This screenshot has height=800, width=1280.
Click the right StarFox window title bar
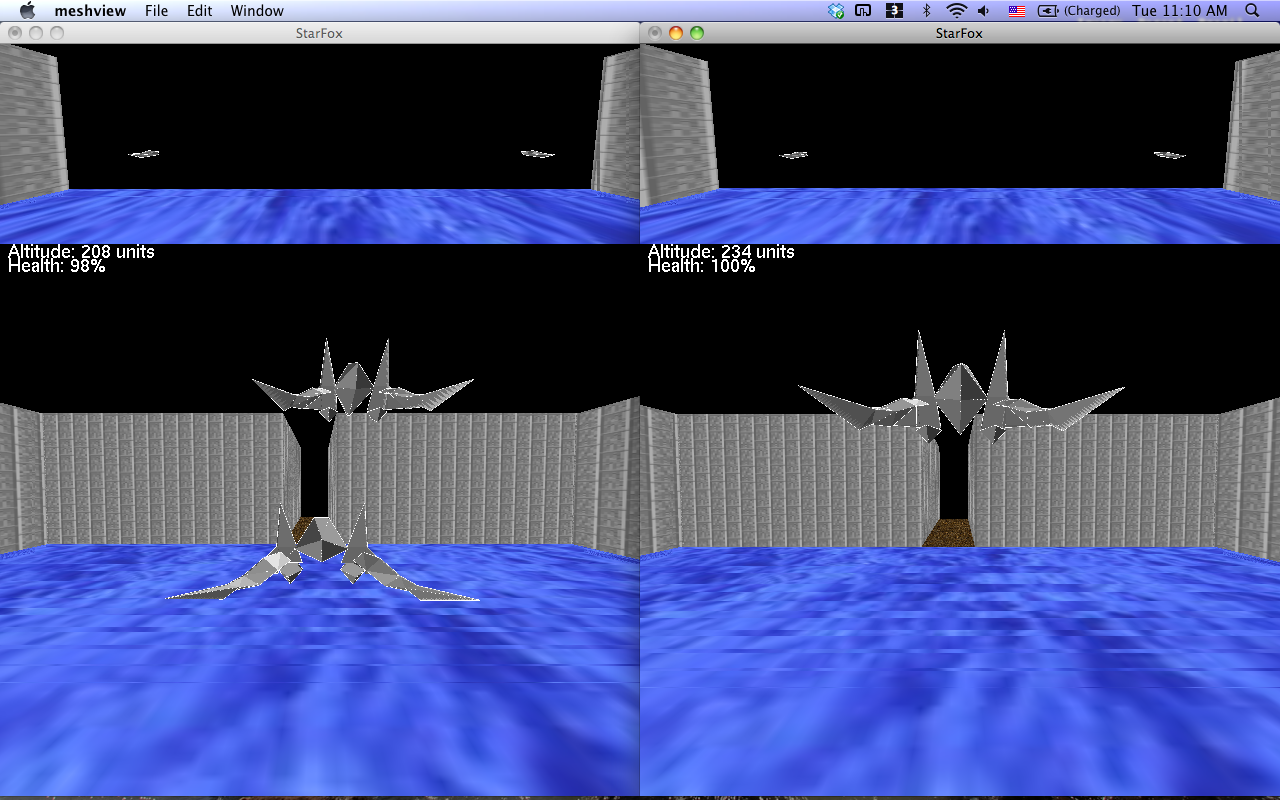coord(959,33)
